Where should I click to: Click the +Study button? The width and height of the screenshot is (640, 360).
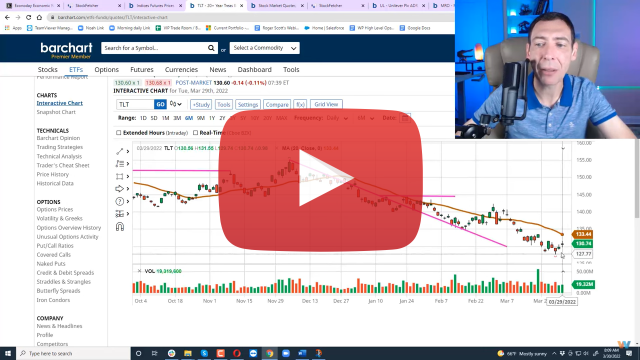pyautogui.click(x=201, y=104)
